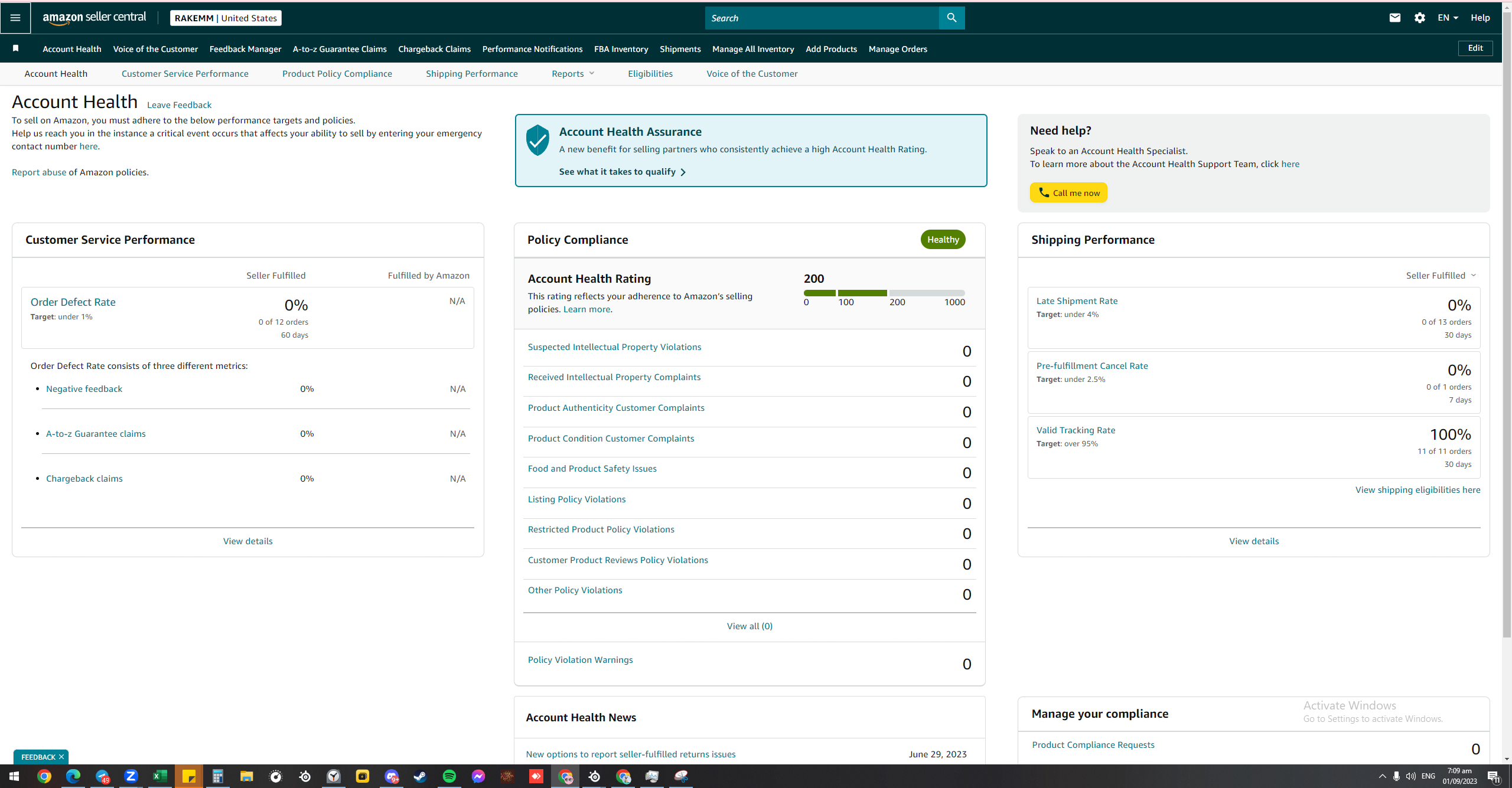
Task: Open the RAKEMM United States marketplace switcher
Action: 226,18
